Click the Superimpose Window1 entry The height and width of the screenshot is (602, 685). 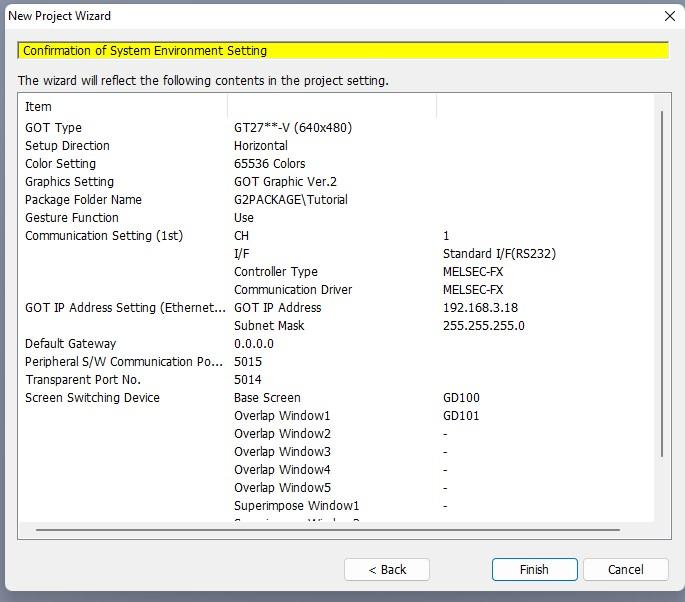(x=296, y=505)
